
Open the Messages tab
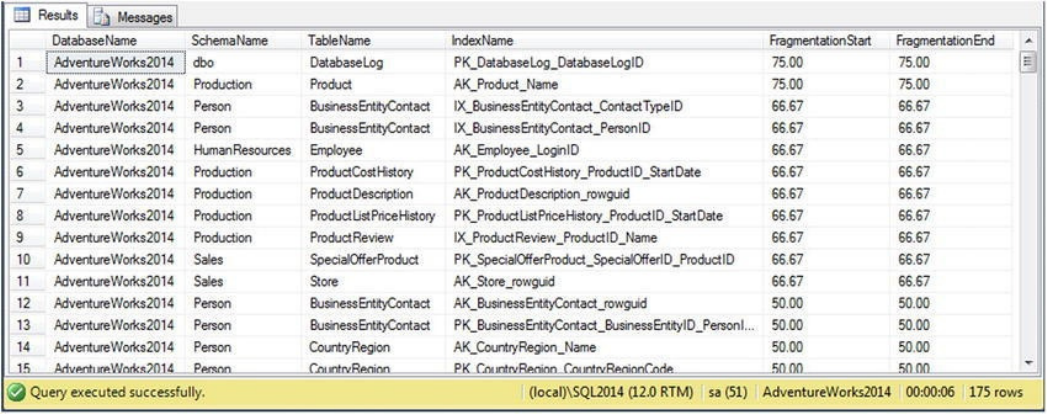pyautogui.click(x=132, y=17)
